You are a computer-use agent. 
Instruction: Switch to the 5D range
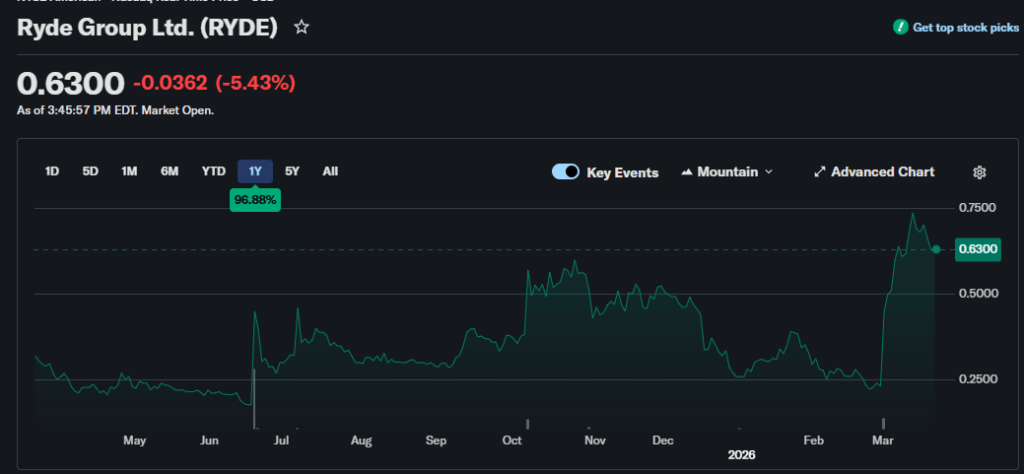point(90,171)
